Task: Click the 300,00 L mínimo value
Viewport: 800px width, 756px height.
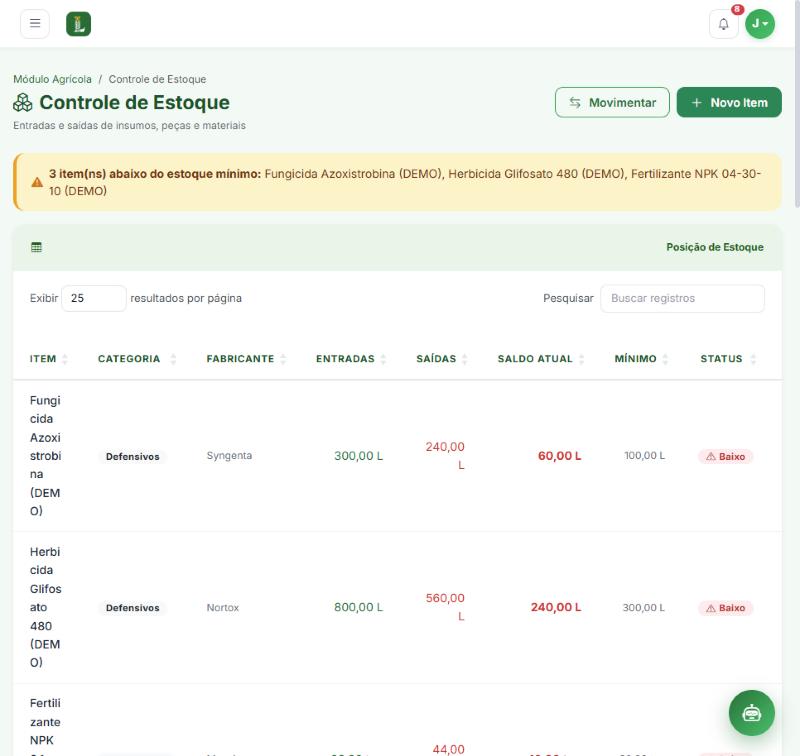Action: (643, 608)
